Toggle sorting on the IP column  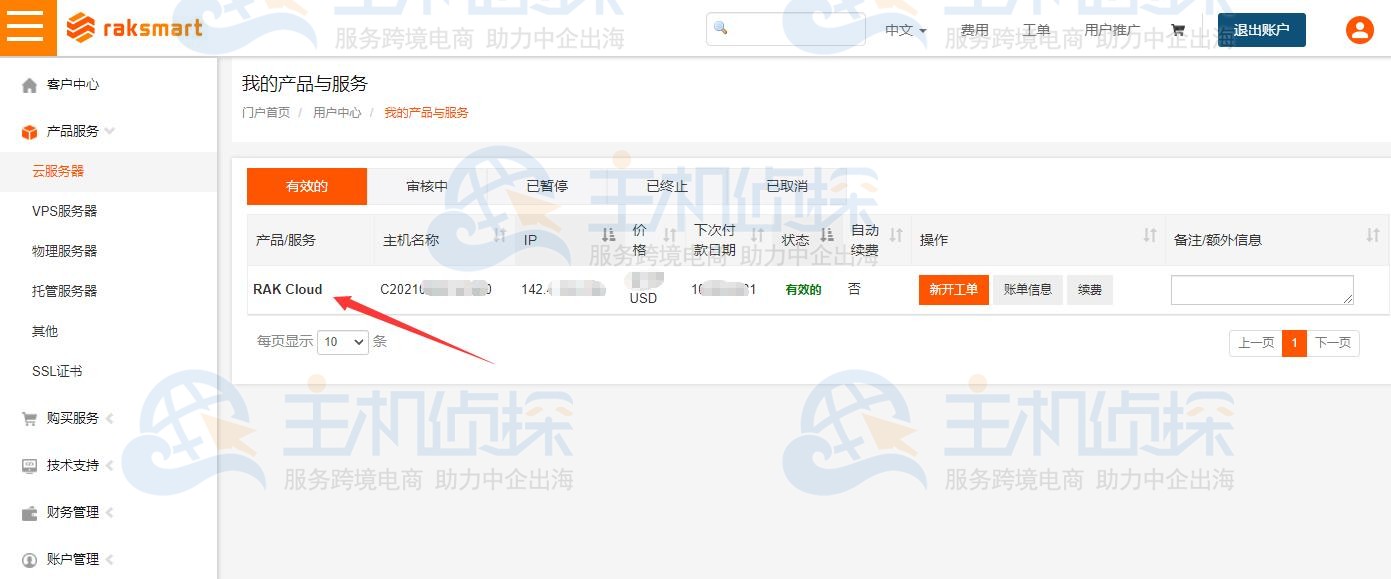607,234
